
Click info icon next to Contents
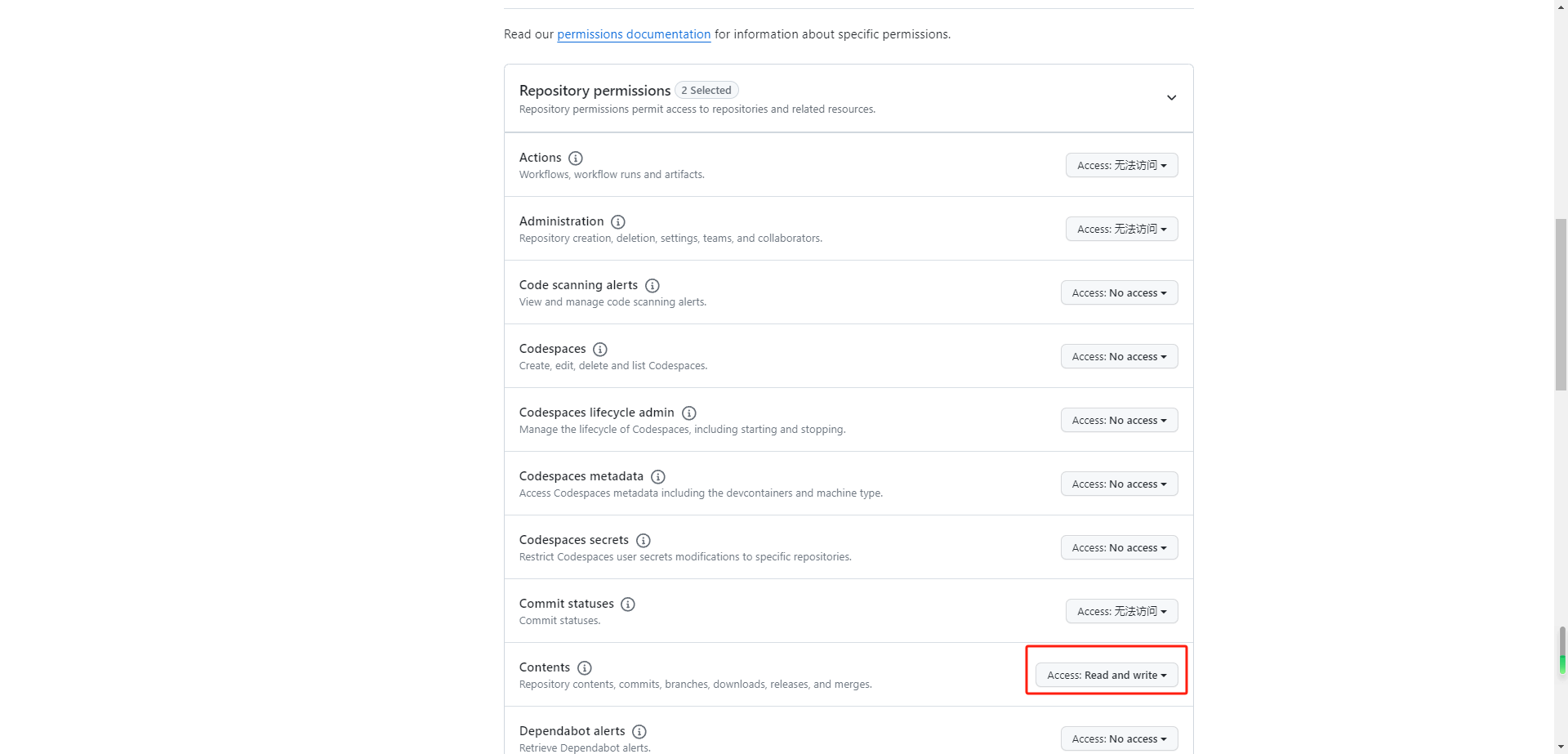pos(585,667)
